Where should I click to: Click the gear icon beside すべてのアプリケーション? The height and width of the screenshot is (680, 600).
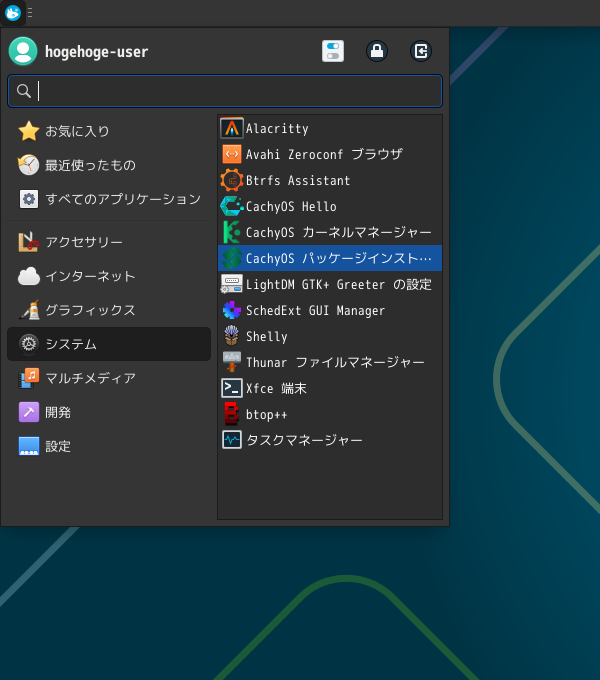tap(29, 199)
